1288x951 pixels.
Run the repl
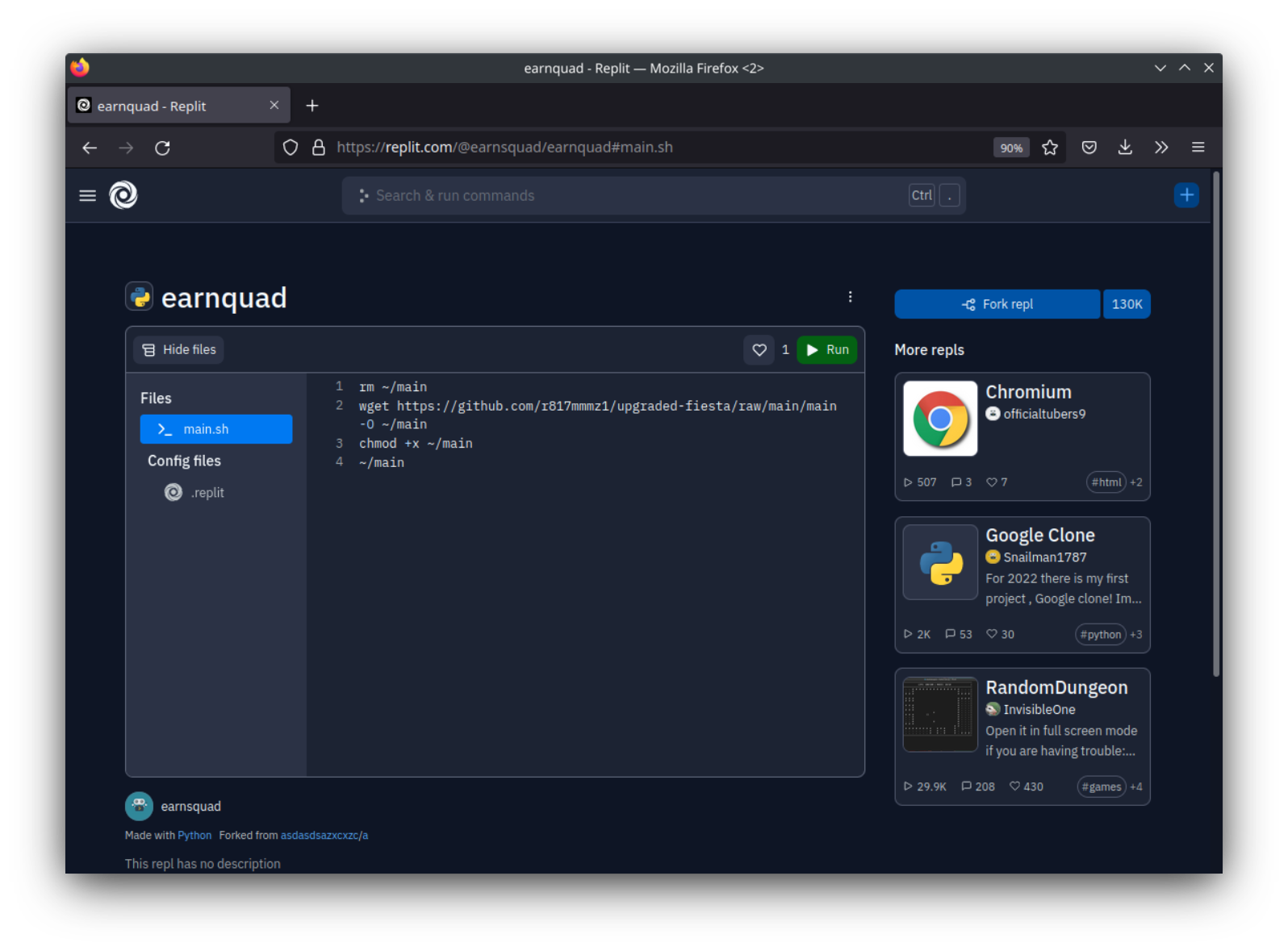827,350
